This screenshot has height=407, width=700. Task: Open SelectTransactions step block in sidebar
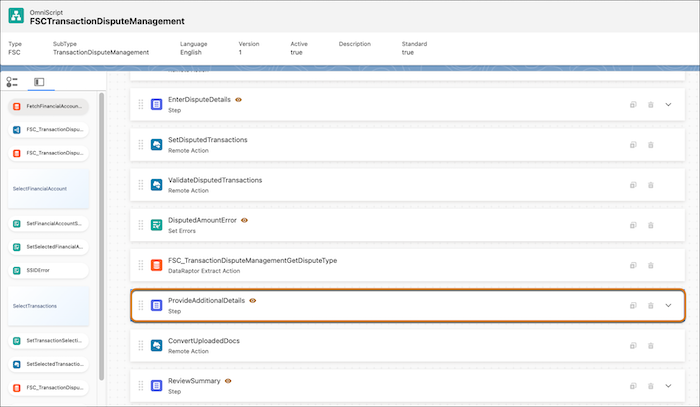click(48, 306)
